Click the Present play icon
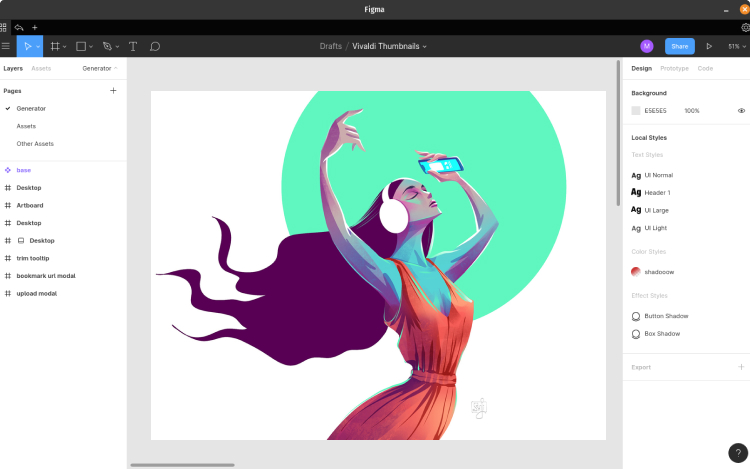The width and height of the screenshot is (750, 469). [x=709, y=46]
